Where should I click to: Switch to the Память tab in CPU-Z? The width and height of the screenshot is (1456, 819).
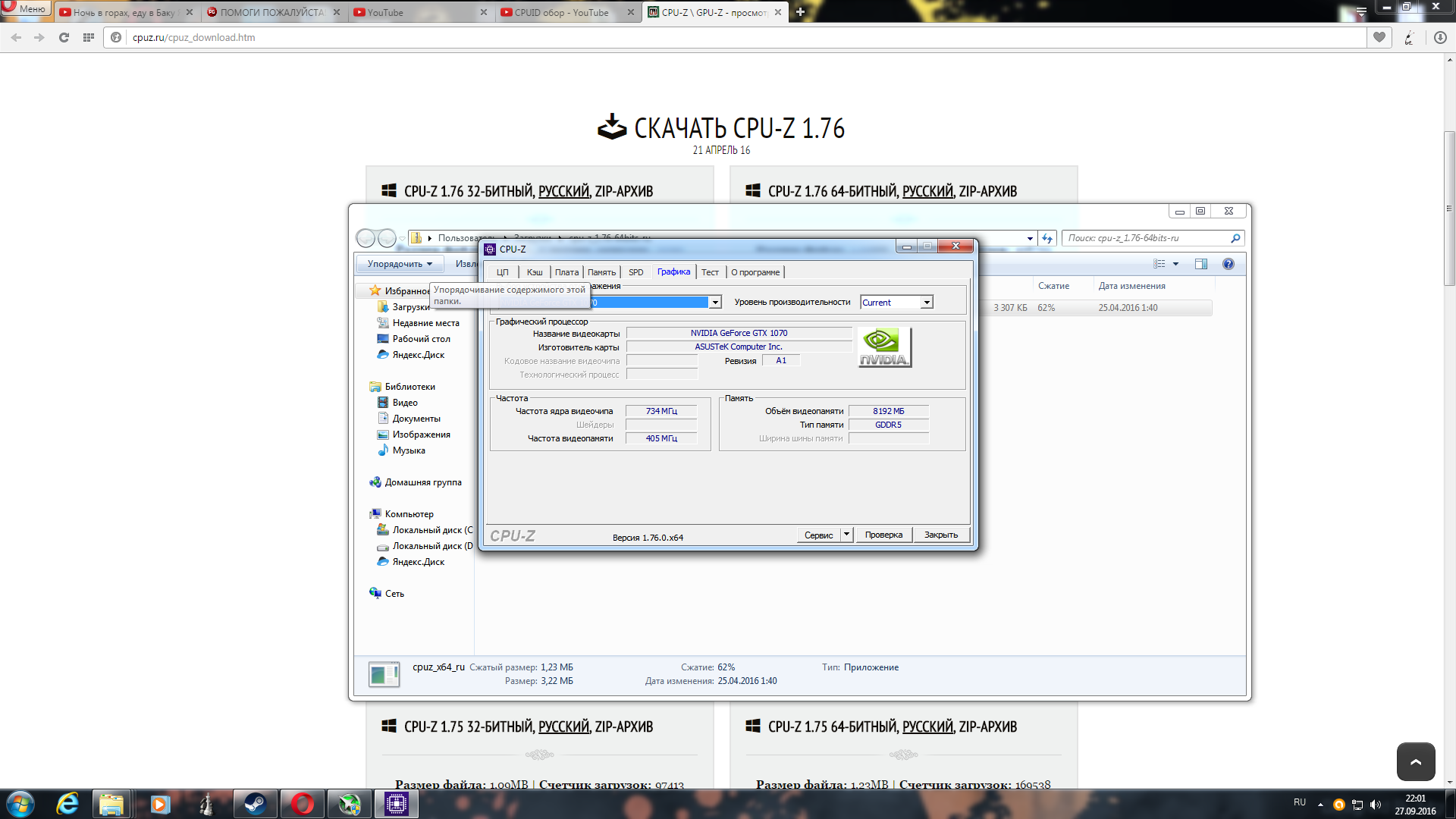click(x=601, y=272)
